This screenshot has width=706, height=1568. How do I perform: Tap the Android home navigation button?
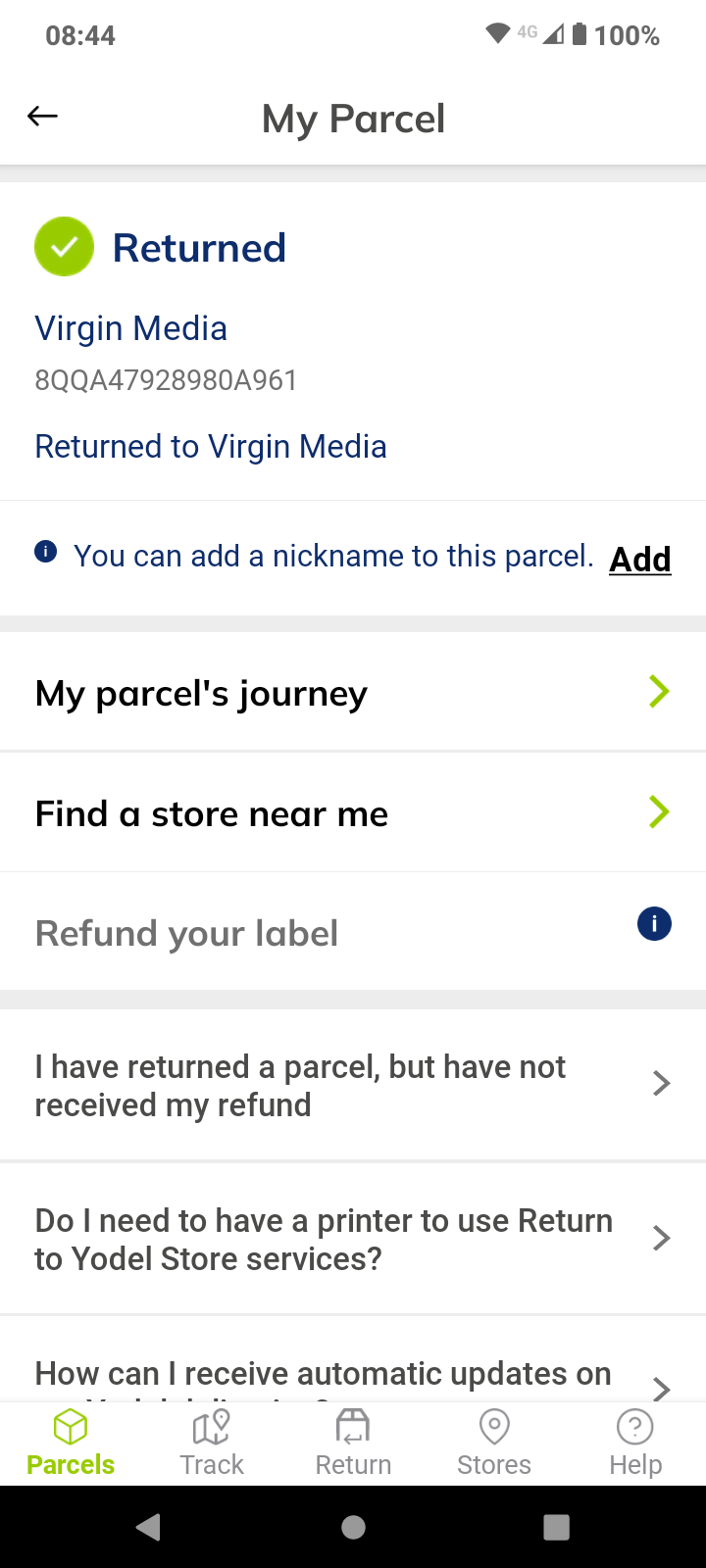(x=353, y=1527)
